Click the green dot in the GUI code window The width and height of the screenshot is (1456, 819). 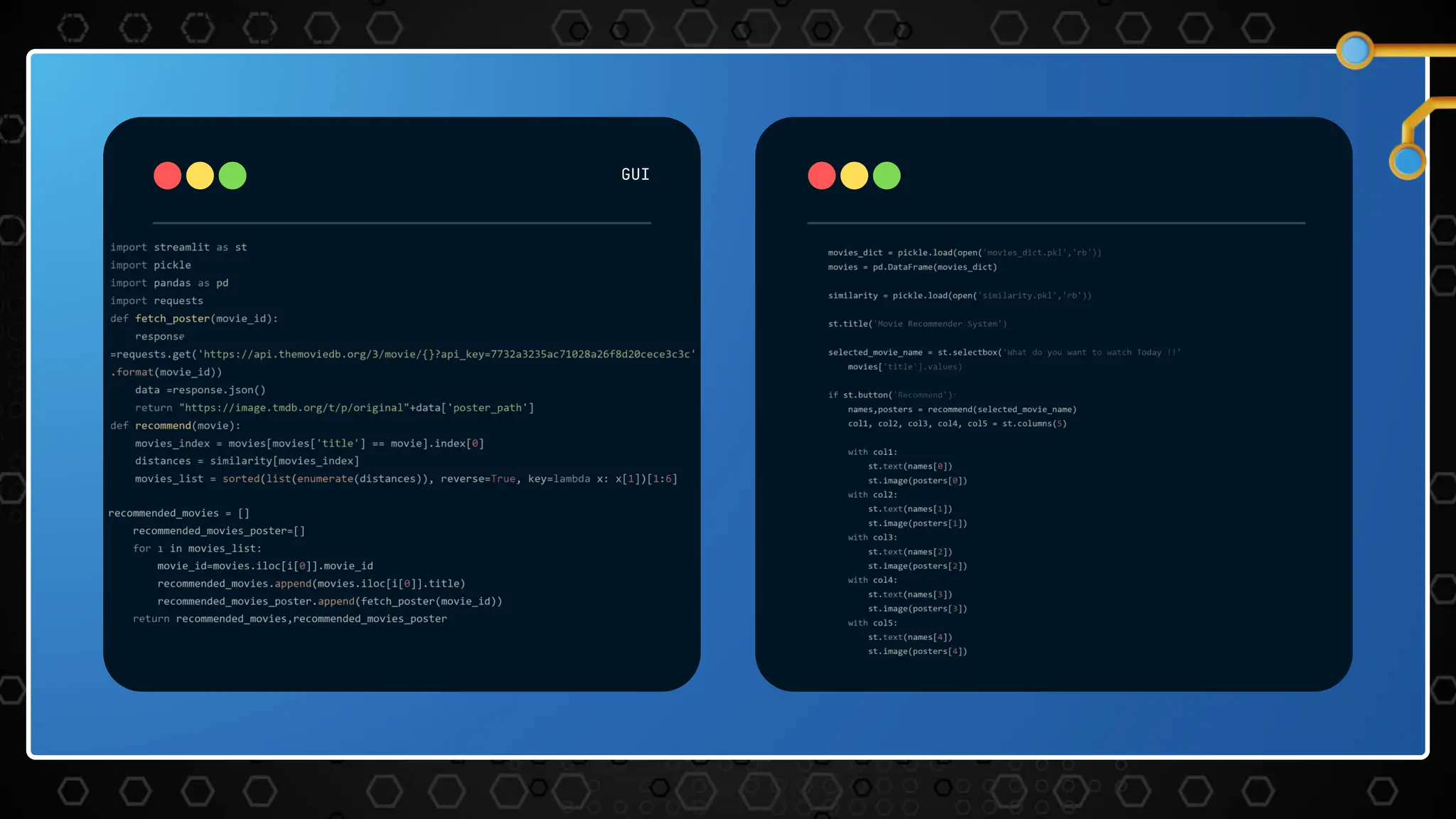coord(232,176)
